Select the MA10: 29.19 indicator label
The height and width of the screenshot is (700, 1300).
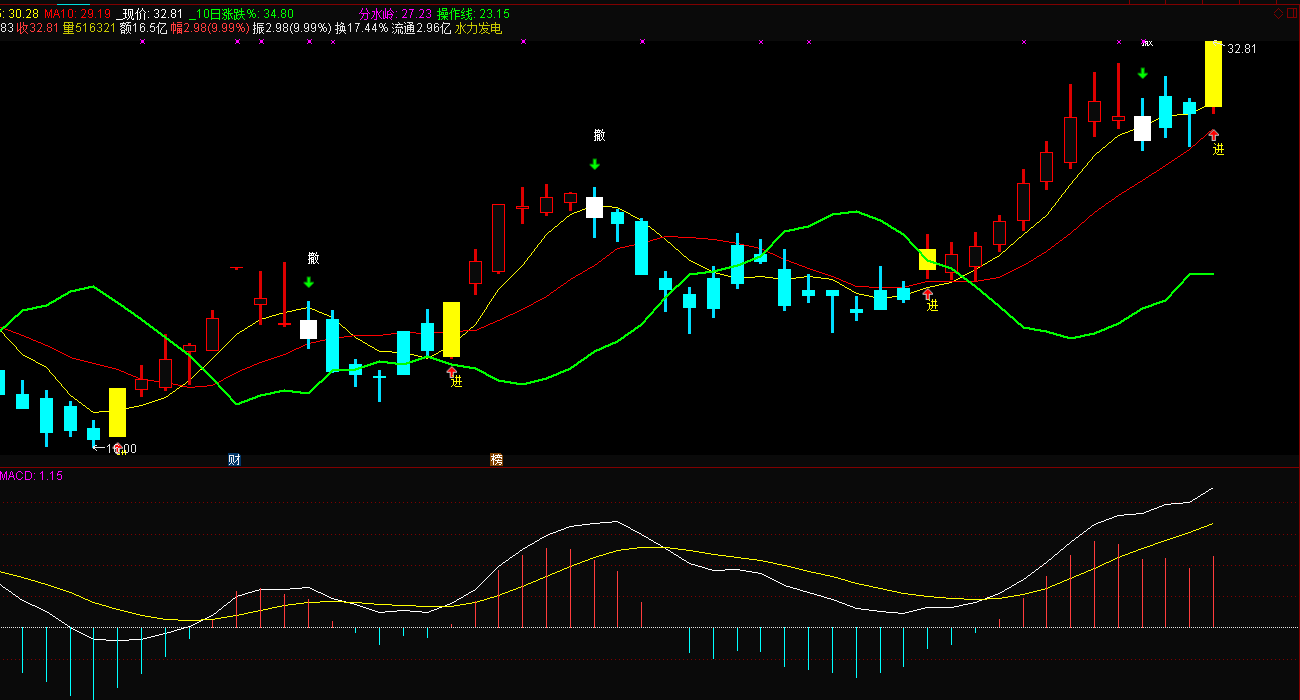[77, 14]
